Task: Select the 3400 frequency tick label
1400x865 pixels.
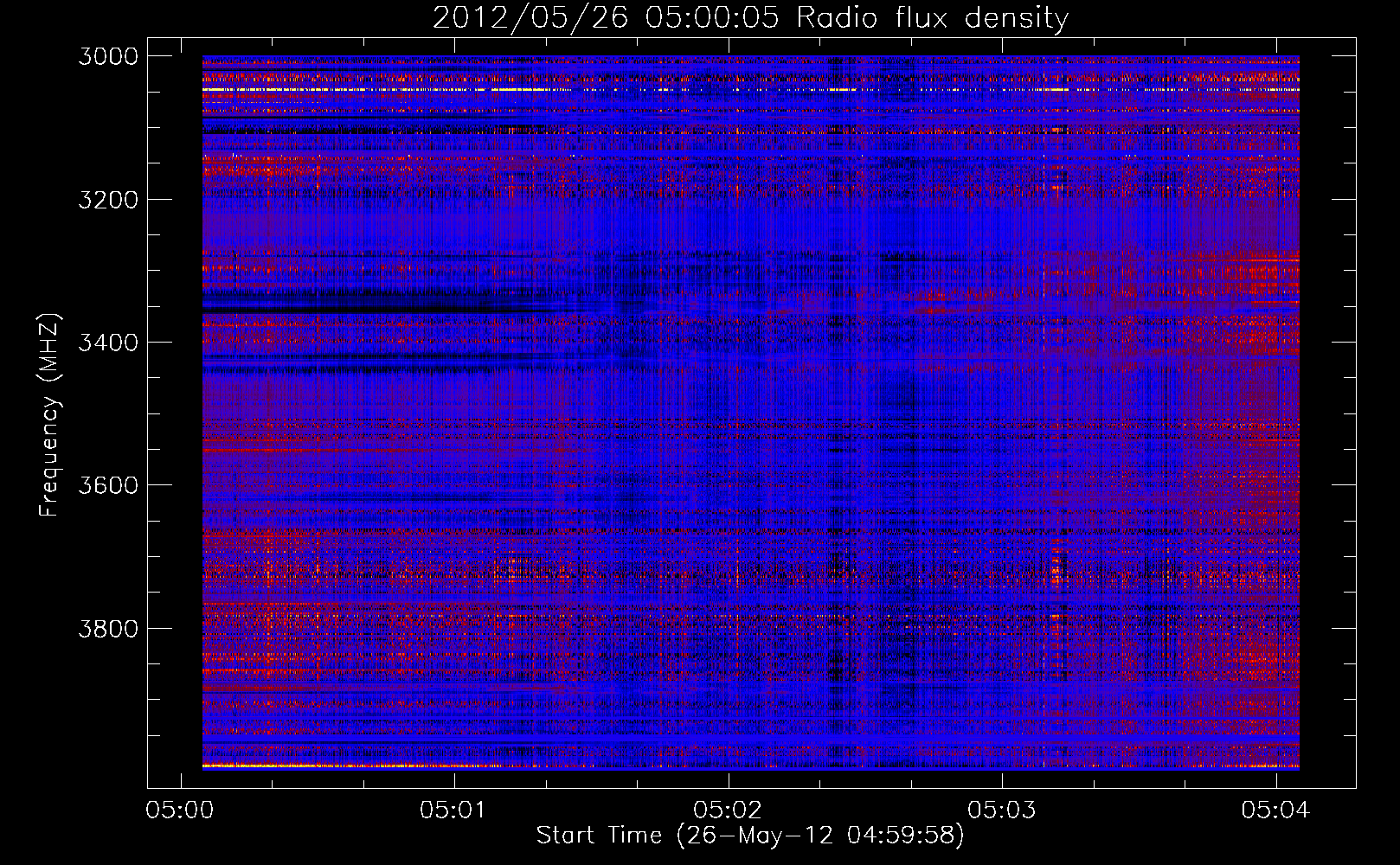Action: tap(108, 343)
